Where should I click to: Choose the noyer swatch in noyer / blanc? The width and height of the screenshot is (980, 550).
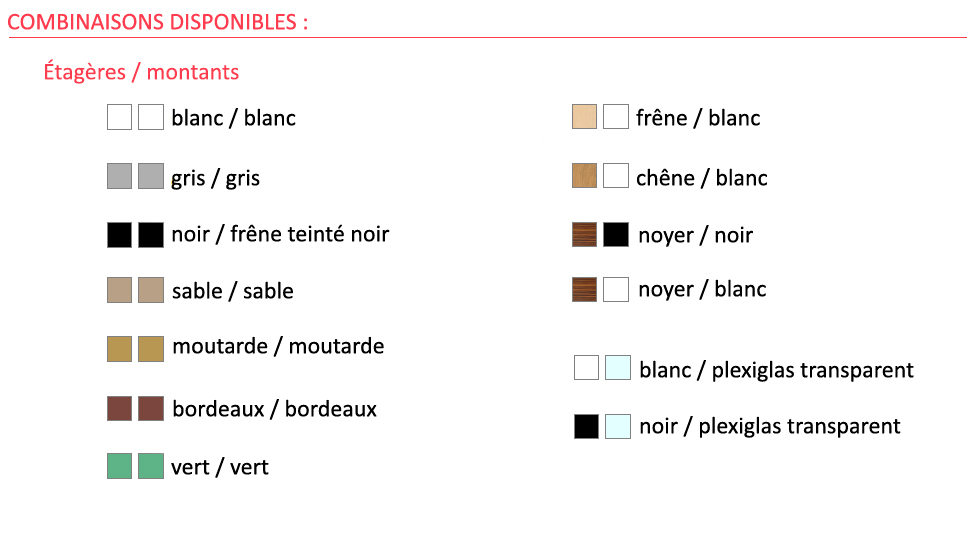click(584, 289)
